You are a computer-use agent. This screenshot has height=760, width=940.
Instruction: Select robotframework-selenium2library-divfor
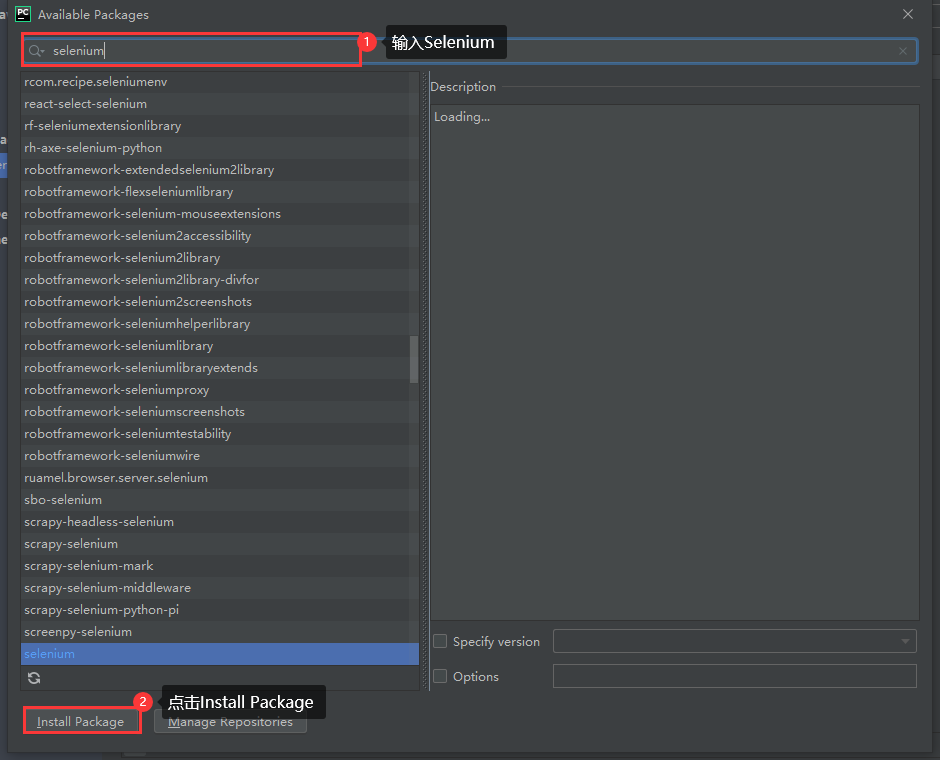(x=219, y=280)
